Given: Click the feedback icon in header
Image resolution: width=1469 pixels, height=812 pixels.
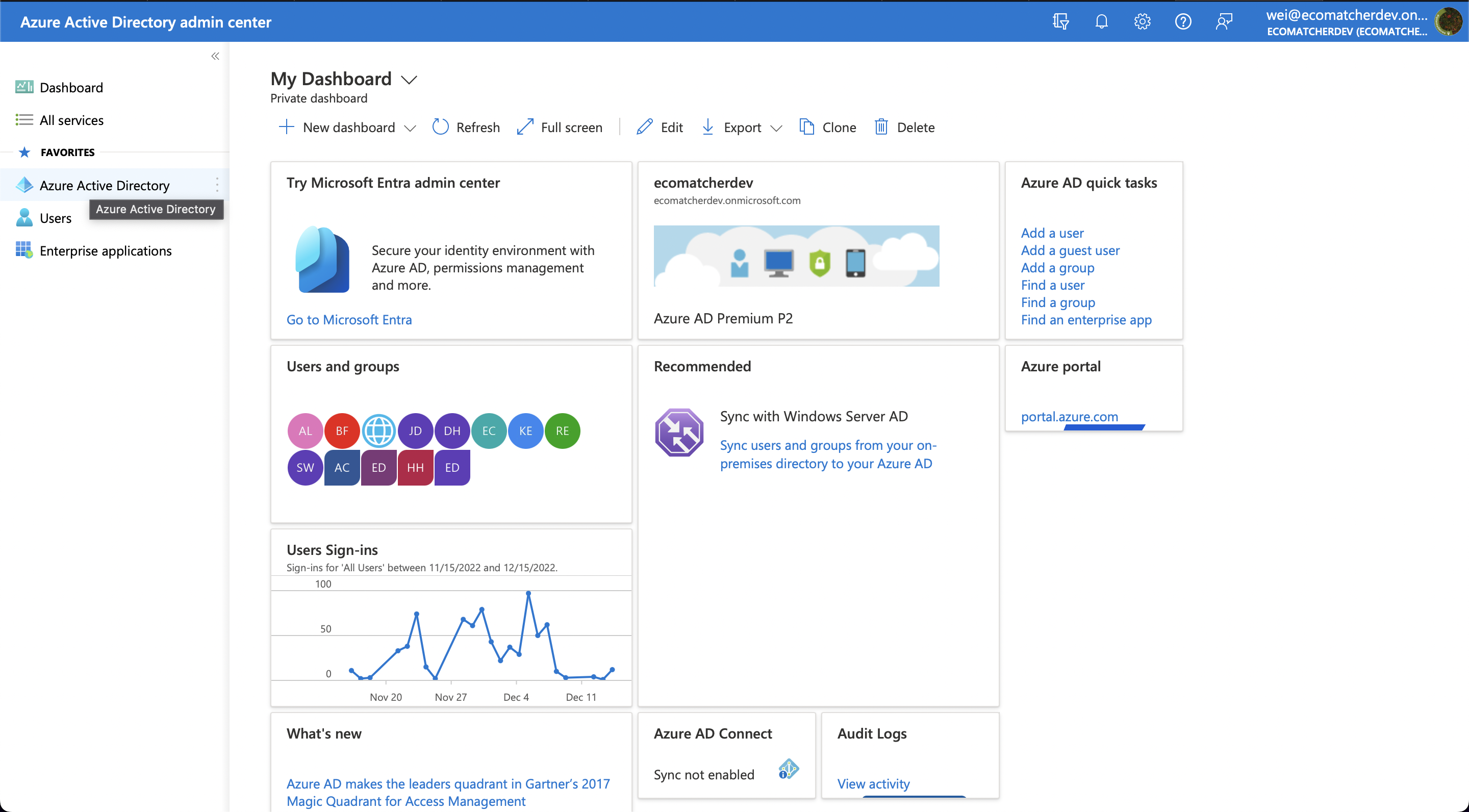Looking at the screenshot, I should [1224, 21].
